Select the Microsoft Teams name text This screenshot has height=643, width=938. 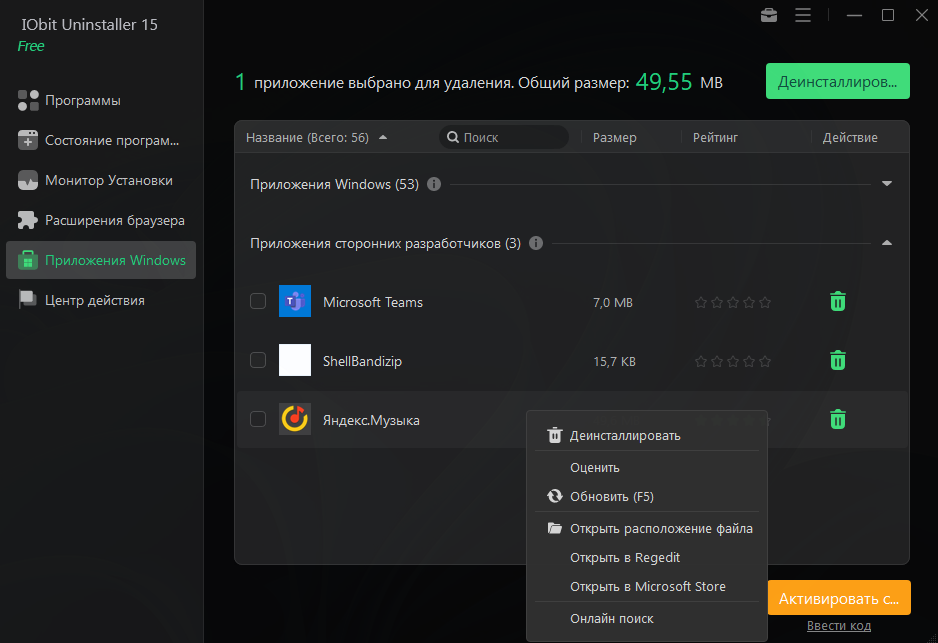click(373, 302)
